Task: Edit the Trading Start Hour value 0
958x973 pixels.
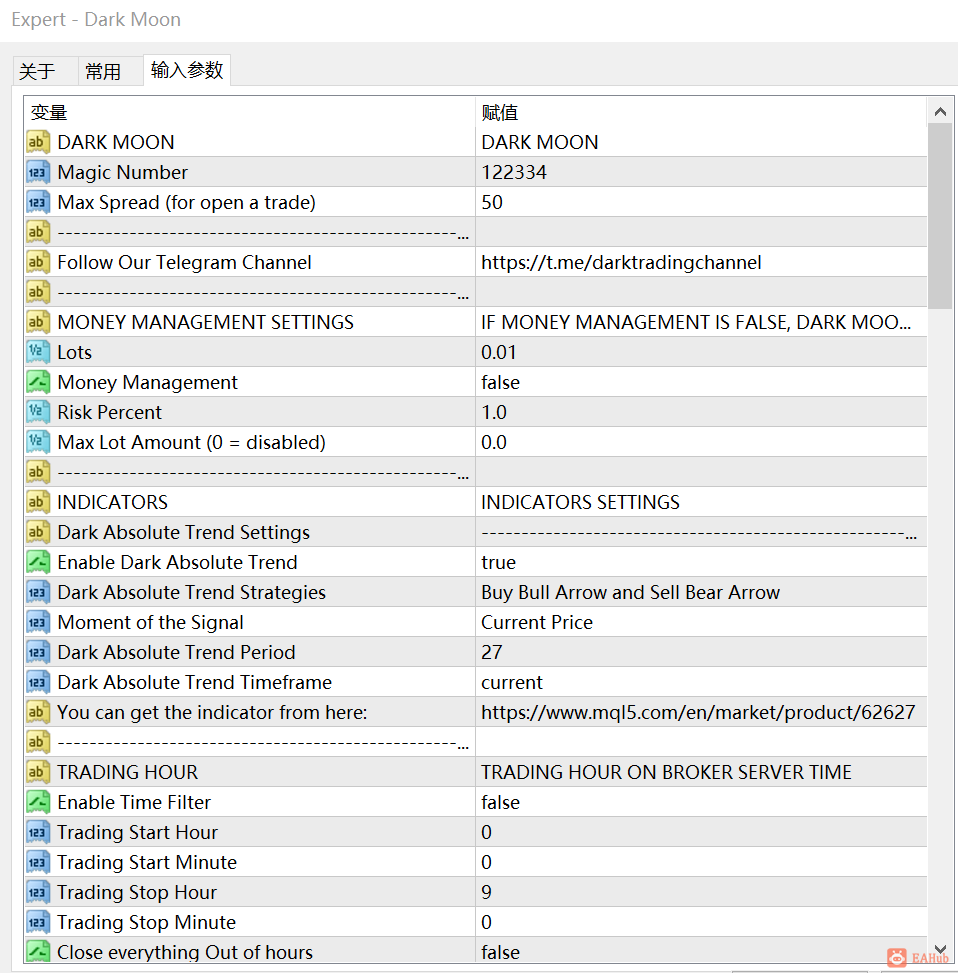Action: pyautogui.click(x=701, y=832)
